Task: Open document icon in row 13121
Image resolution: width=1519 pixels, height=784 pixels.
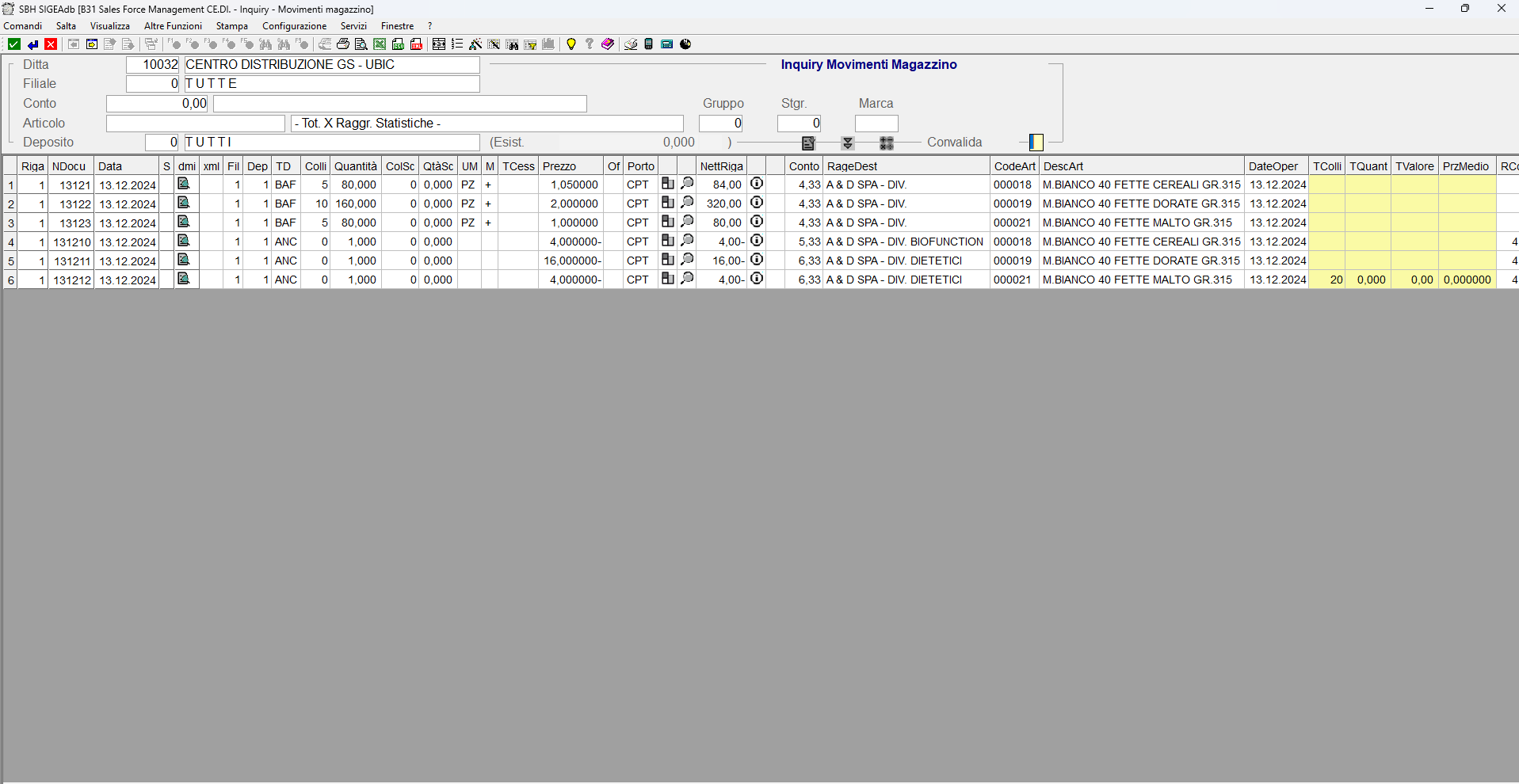Action: pyautogui.click(x=184, y=185)
